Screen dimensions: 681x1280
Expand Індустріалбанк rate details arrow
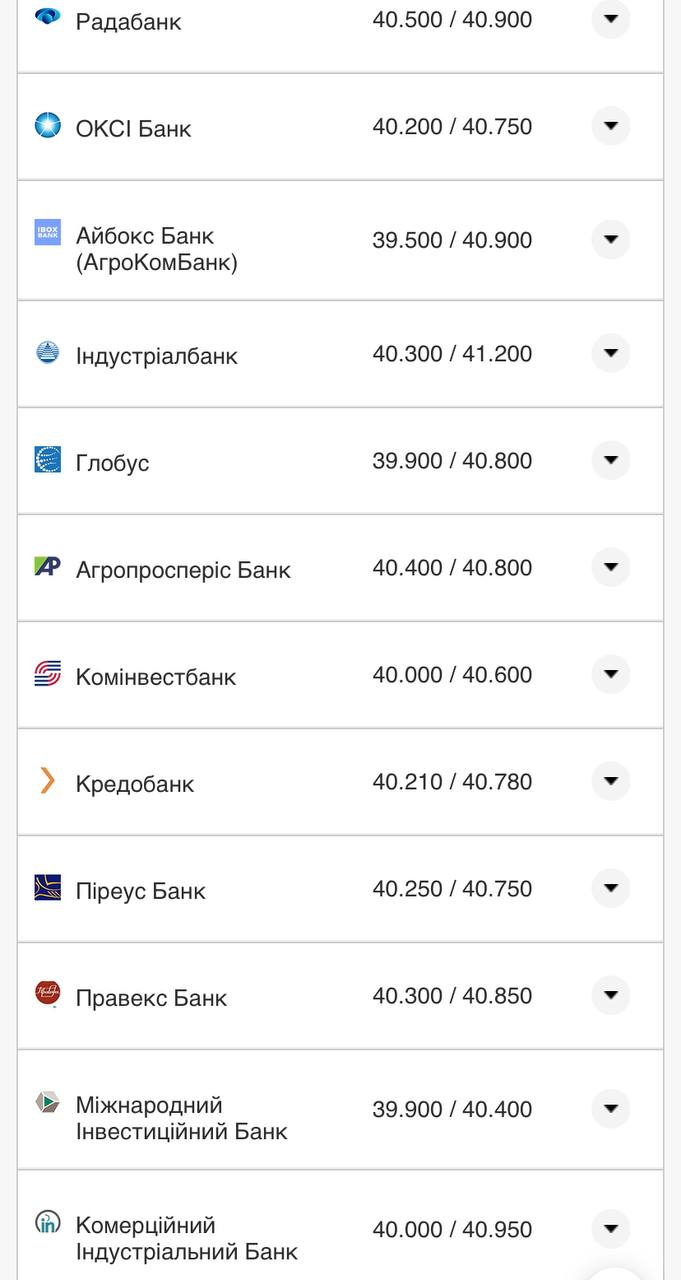click(x=610, y=353)
